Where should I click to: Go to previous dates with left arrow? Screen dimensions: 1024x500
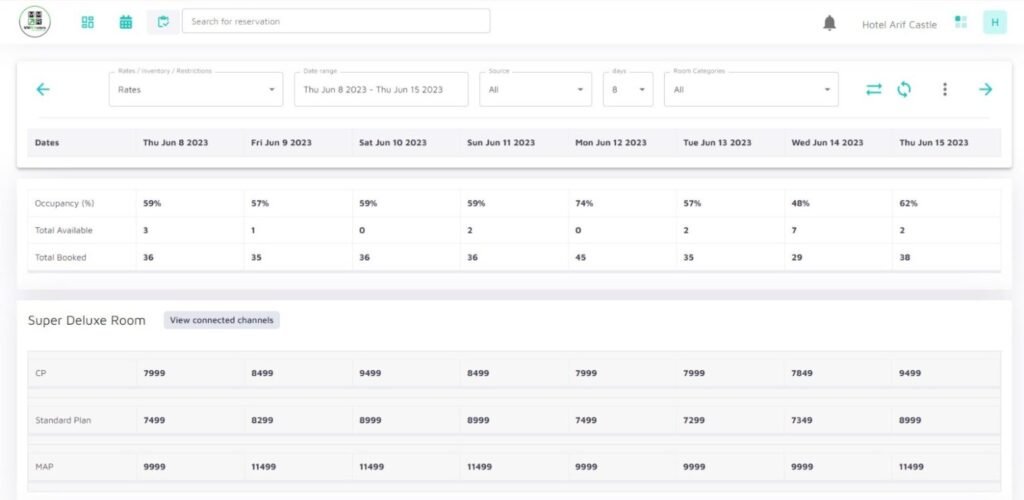click(43, 89)
